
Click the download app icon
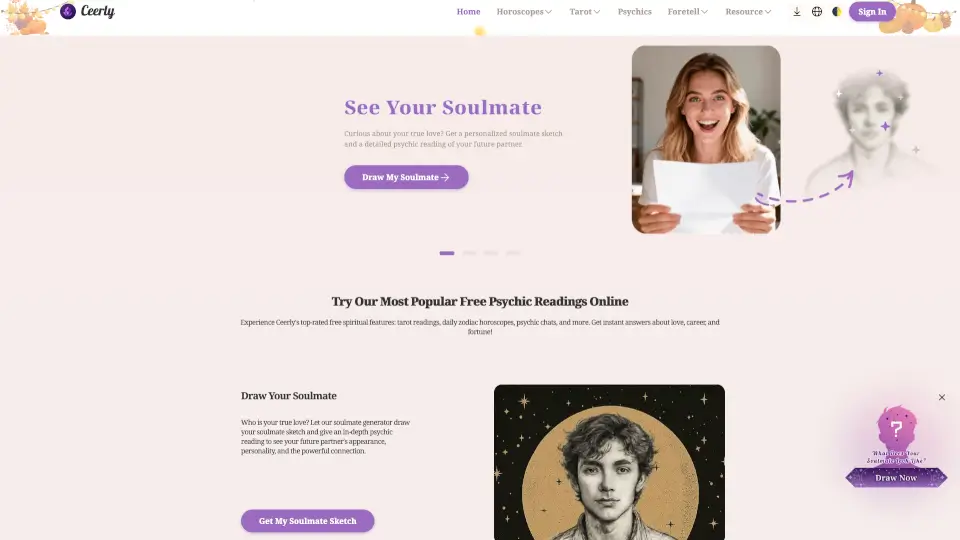click(797, 12)
